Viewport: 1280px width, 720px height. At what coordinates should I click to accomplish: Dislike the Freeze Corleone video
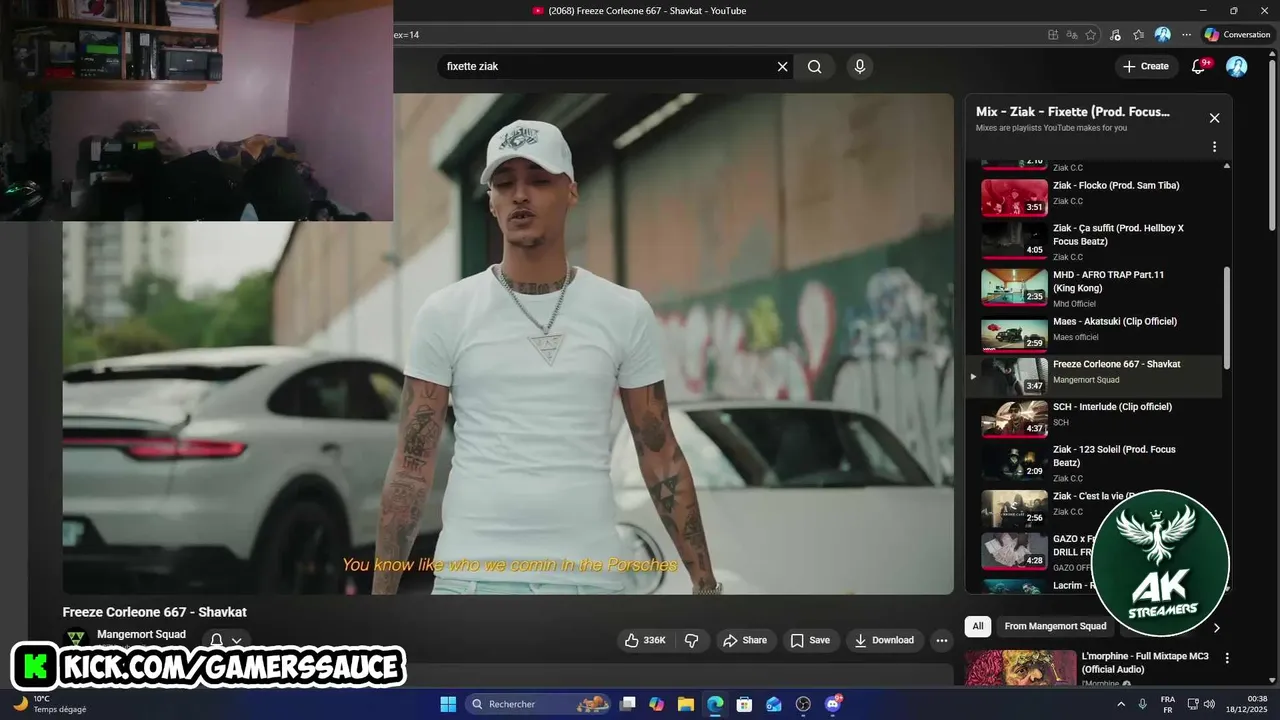(691, 640)
